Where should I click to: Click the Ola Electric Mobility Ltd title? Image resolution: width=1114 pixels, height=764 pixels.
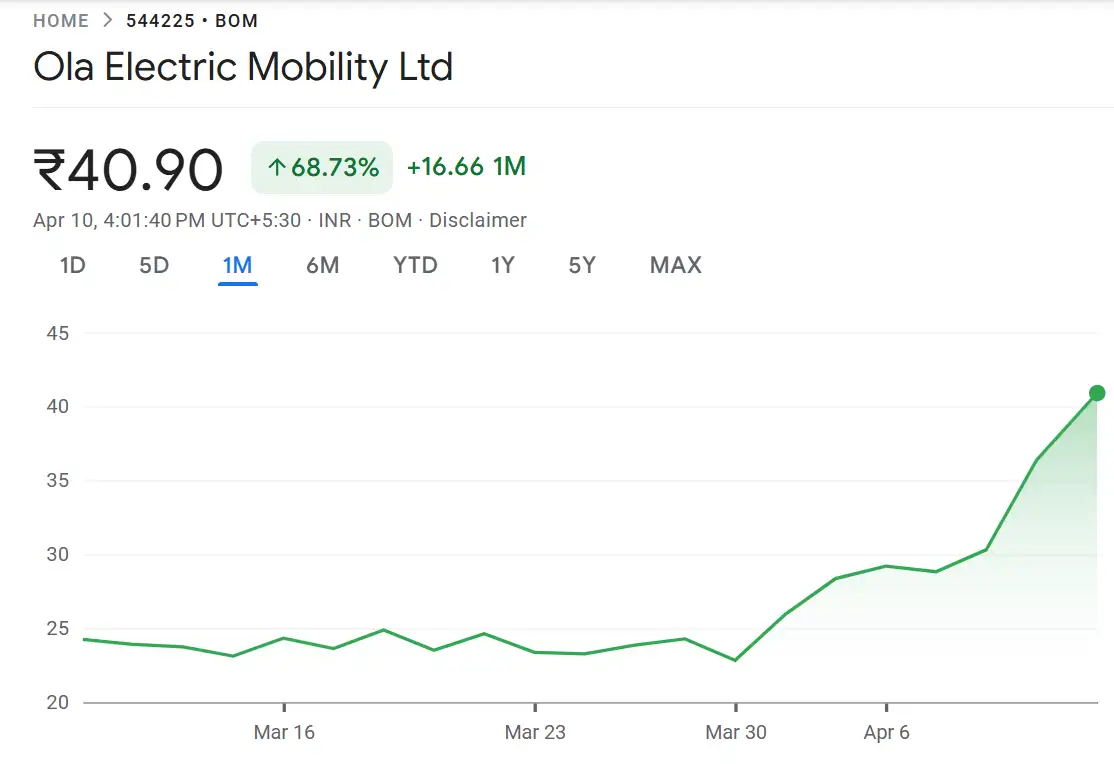[243, 67]
